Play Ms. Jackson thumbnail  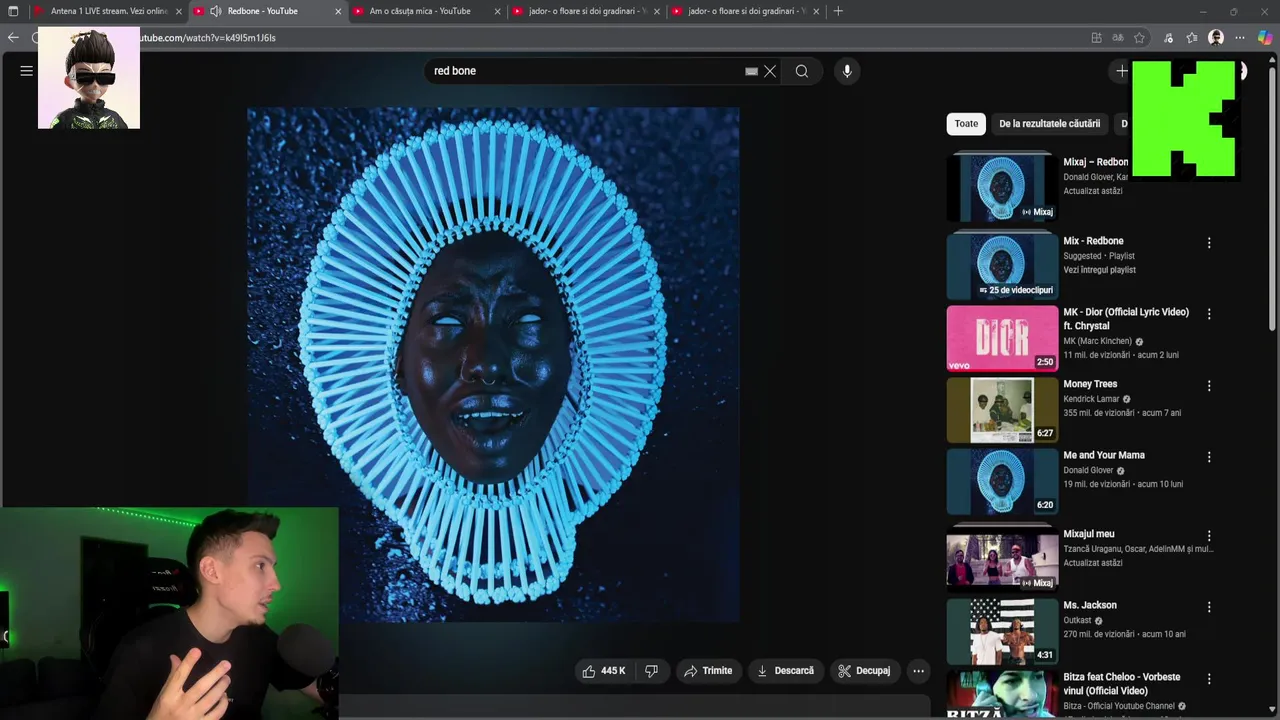1002,631
